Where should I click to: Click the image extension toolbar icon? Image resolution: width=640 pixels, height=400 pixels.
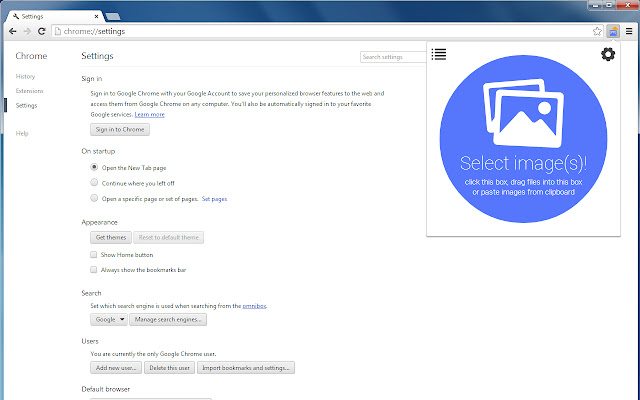(613, 31)
